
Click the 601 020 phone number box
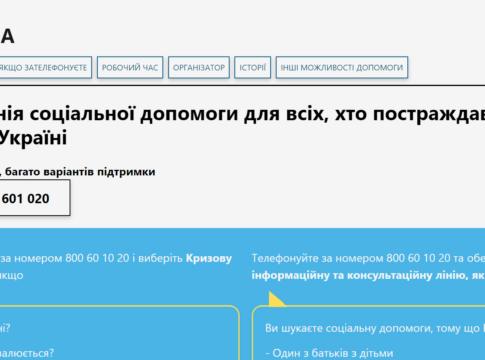click(x=35, y=198)
